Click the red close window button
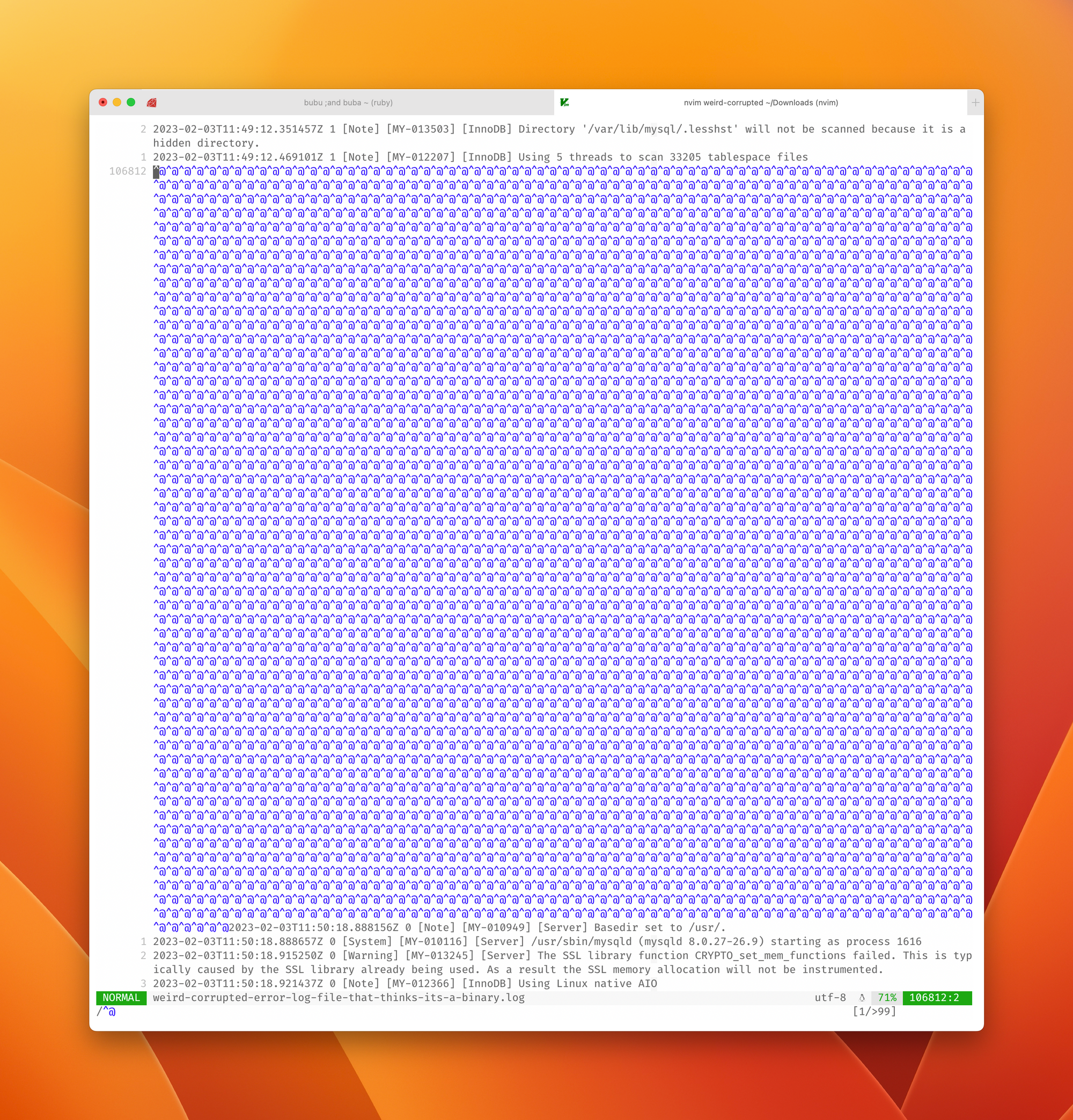This screenshot has height=1120, width=1073. 103,103
